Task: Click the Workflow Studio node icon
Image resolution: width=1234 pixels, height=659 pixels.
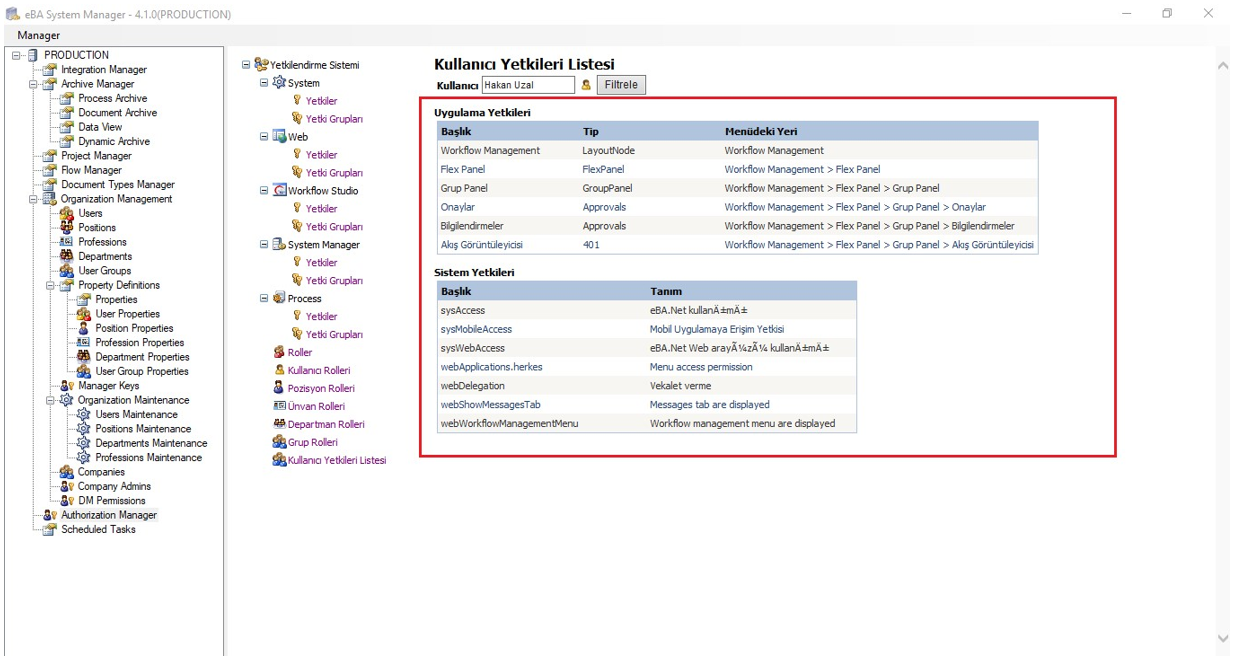Action: (x=280, y=191)
